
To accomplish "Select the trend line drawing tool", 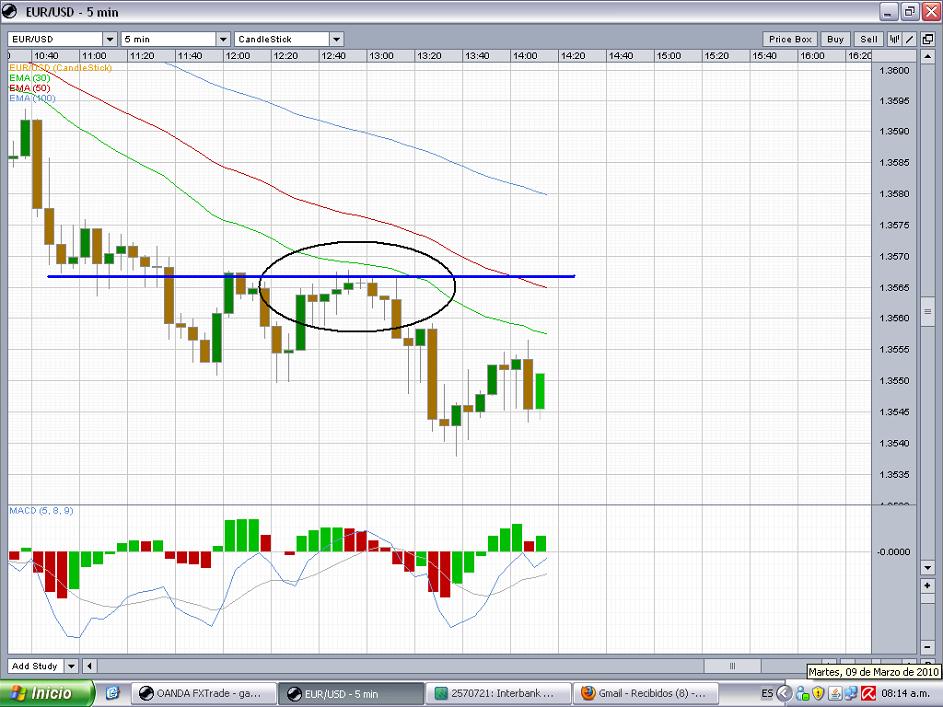I will [x=911, y=39].
